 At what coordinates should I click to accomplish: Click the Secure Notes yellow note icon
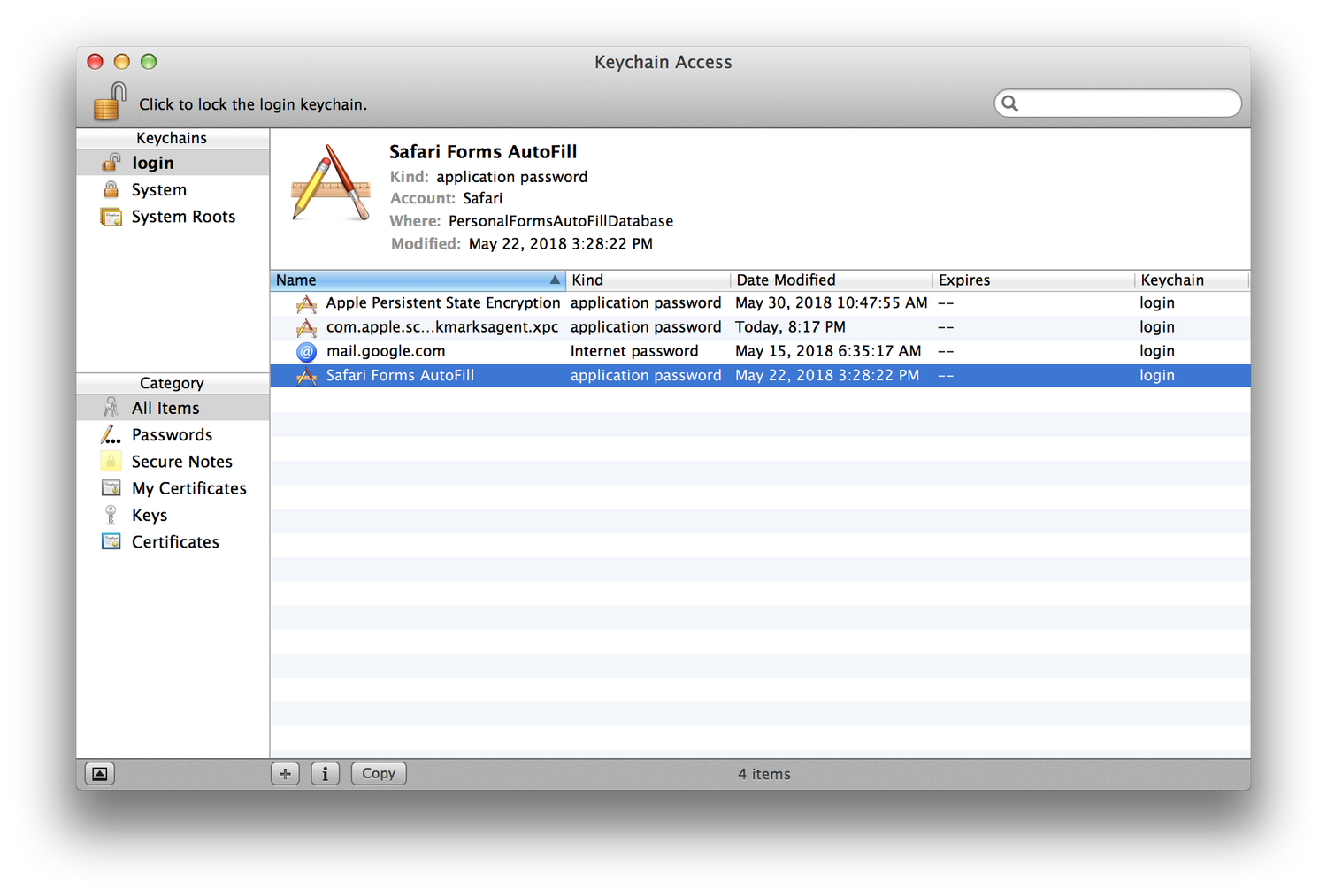pos(111,461)
